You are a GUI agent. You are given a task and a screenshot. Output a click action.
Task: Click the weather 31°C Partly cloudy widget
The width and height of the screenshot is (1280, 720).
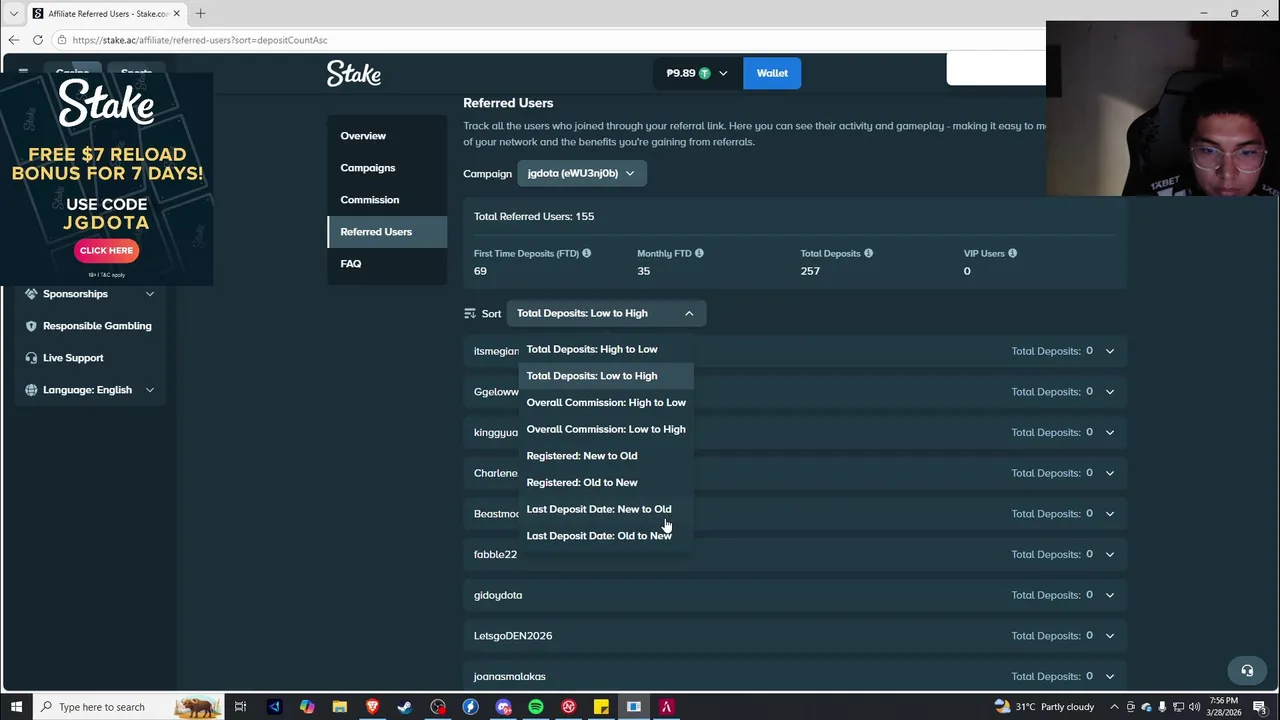(x=1044, y=707)
